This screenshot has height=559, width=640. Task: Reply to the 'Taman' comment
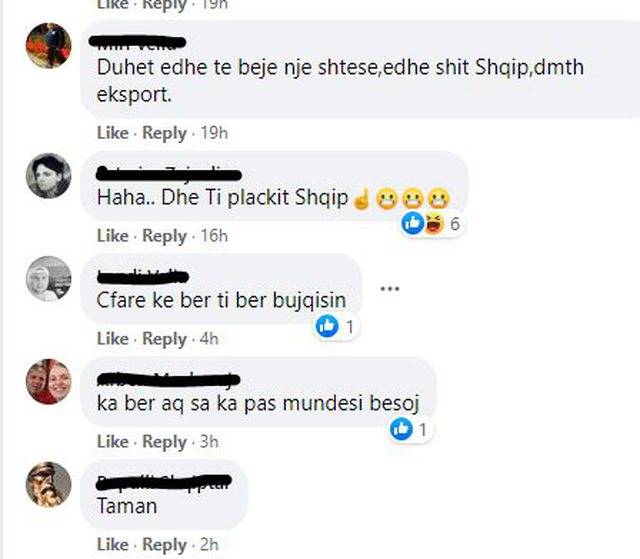point(164,545)
